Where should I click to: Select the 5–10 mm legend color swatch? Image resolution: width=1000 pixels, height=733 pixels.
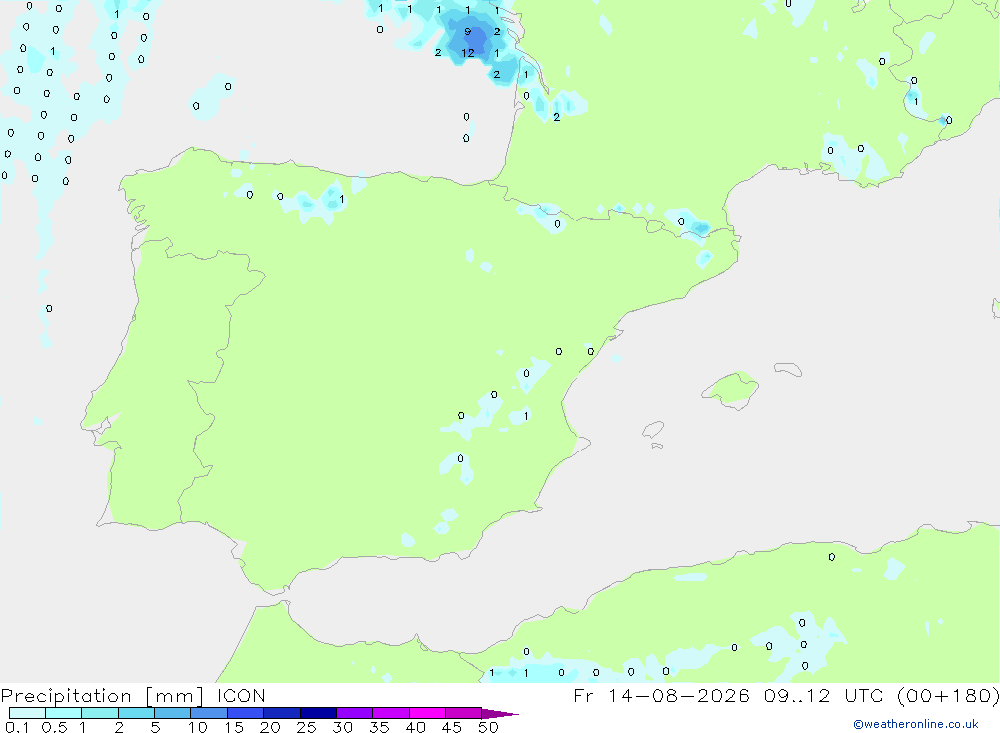click(173, 713)
